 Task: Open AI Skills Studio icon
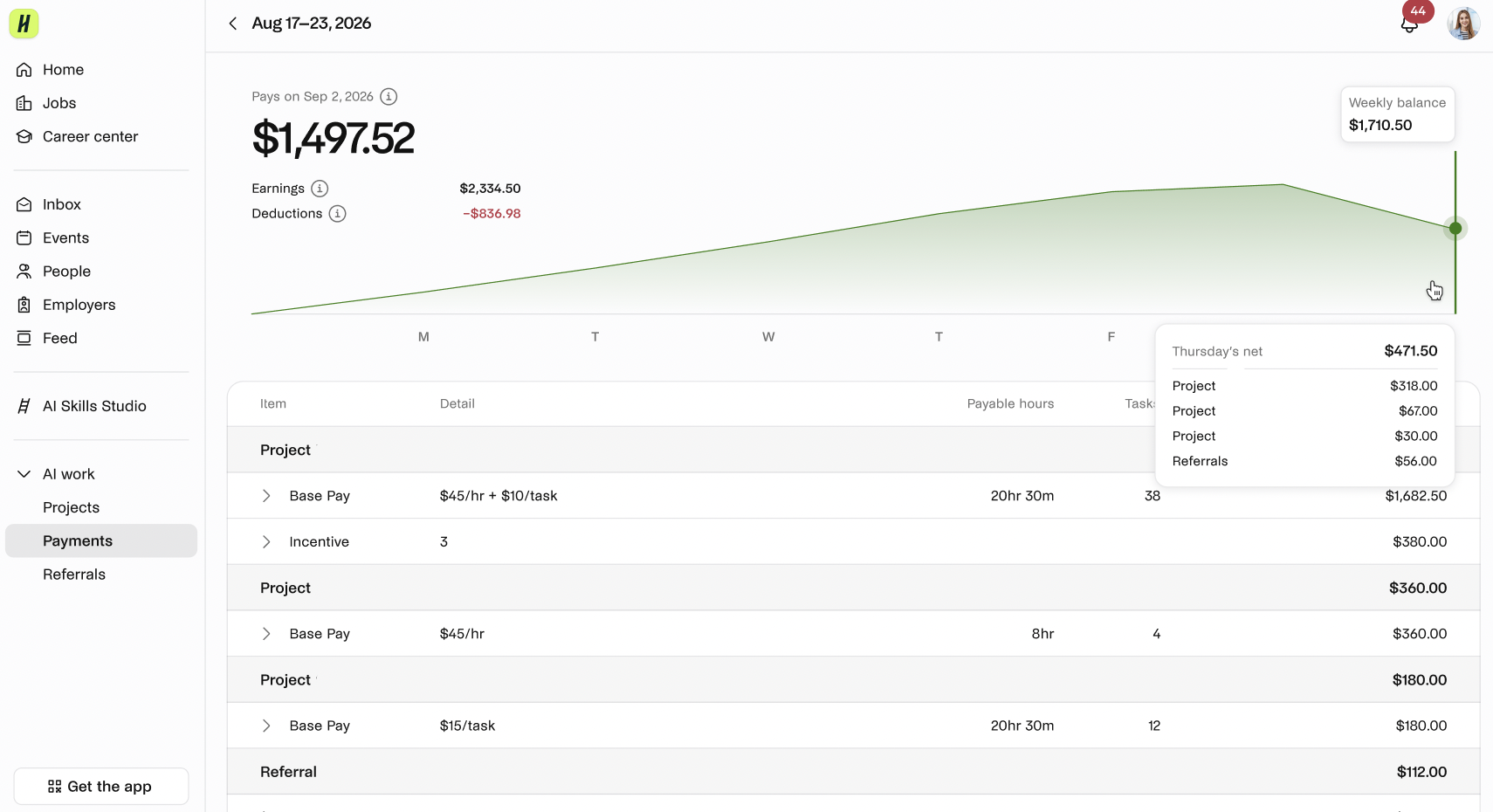[x=24, y=406]
